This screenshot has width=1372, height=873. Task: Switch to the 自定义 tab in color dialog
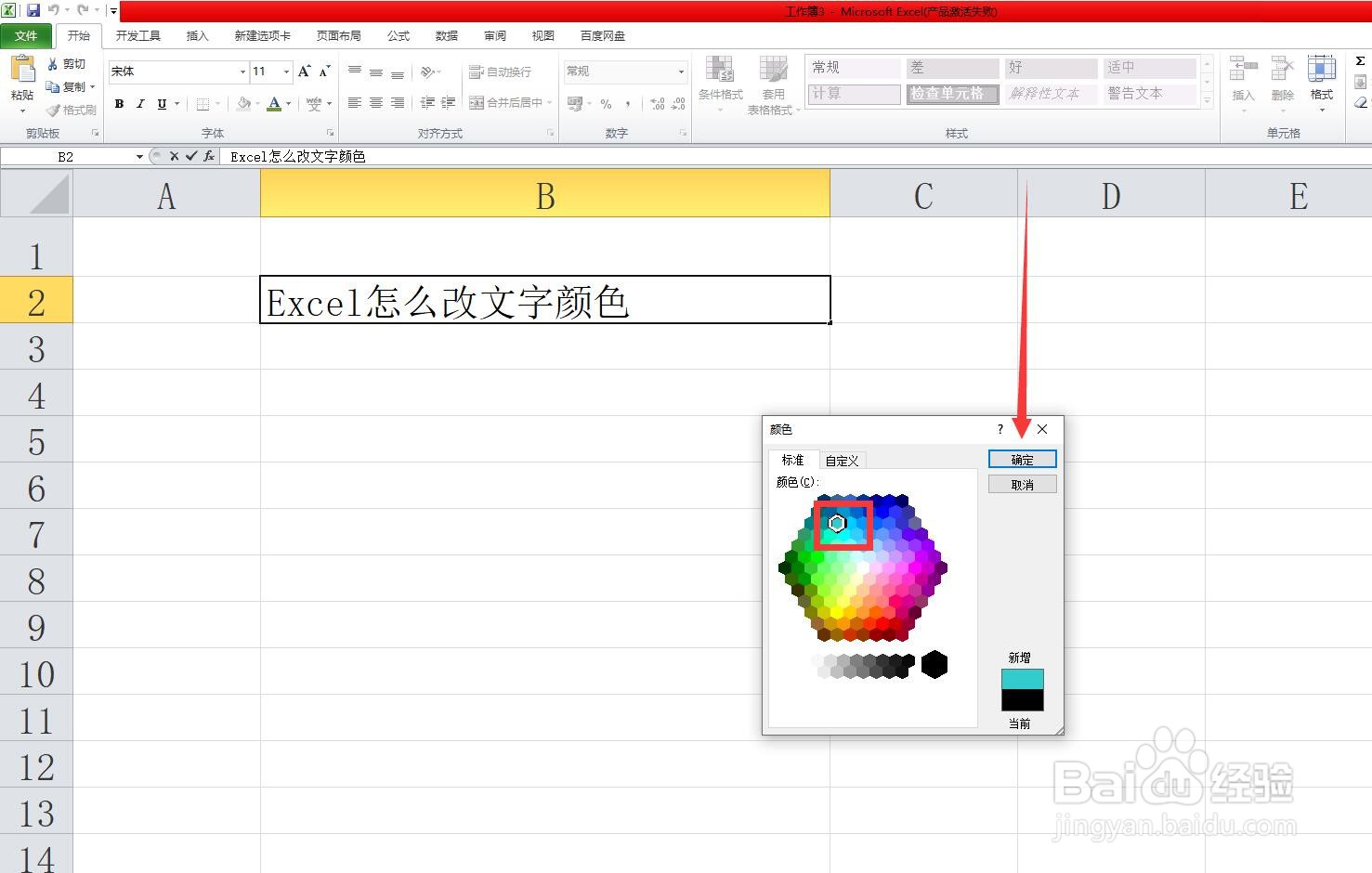(841, 460)
